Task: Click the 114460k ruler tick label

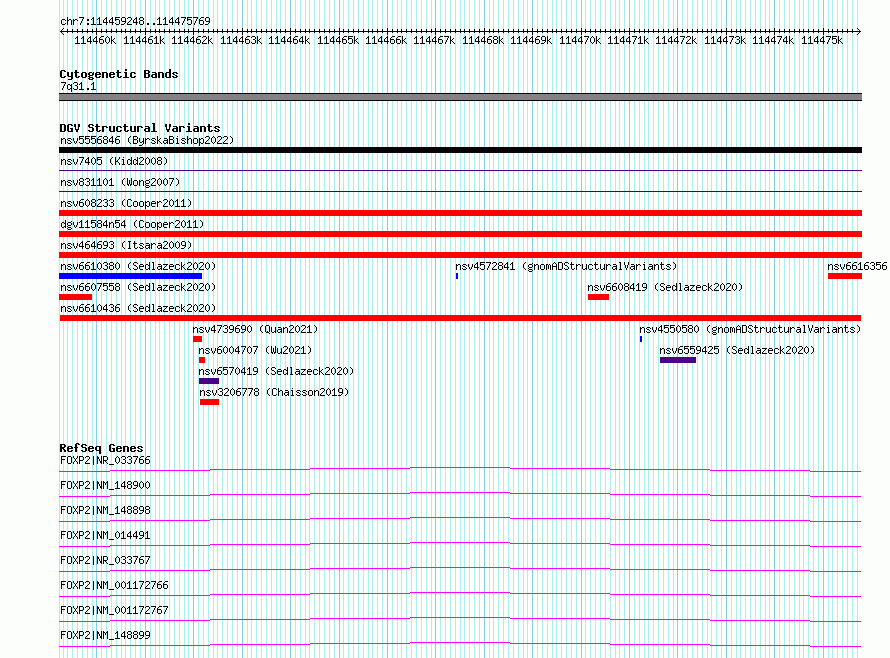Action: pyautogui.click(x=95, y=40)
